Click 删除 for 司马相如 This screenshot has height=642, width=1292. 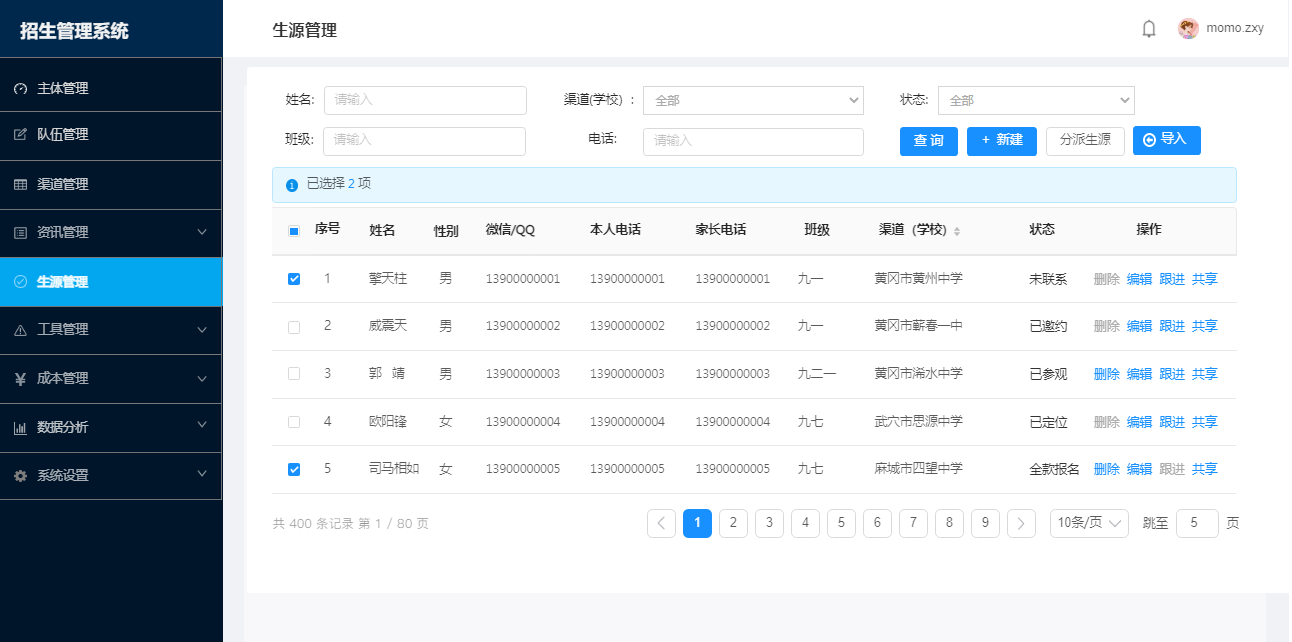pyautogui.click(x=1107, y=469)
